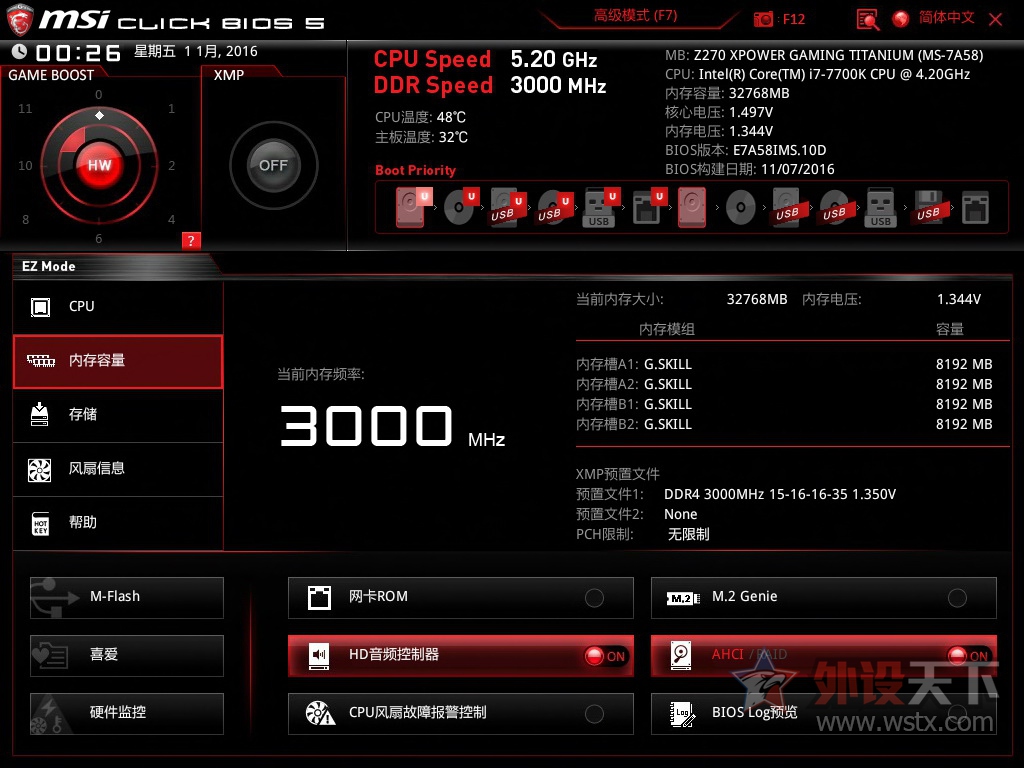Select legacy highlighted hard disk boot icon
Screen dimensions: 1024x768
[692, 207]
